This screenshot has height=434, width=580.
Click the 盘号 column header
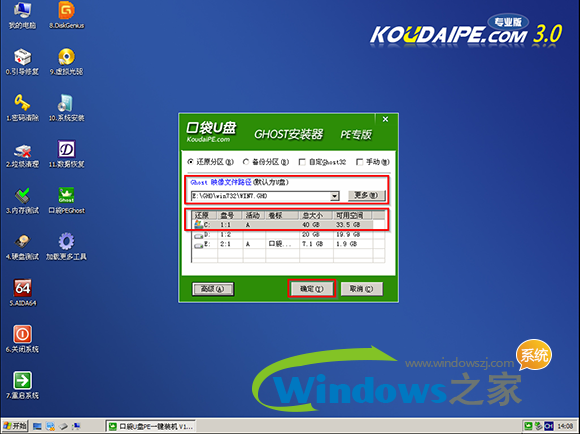pyautogui.click(x=230, y=215)
